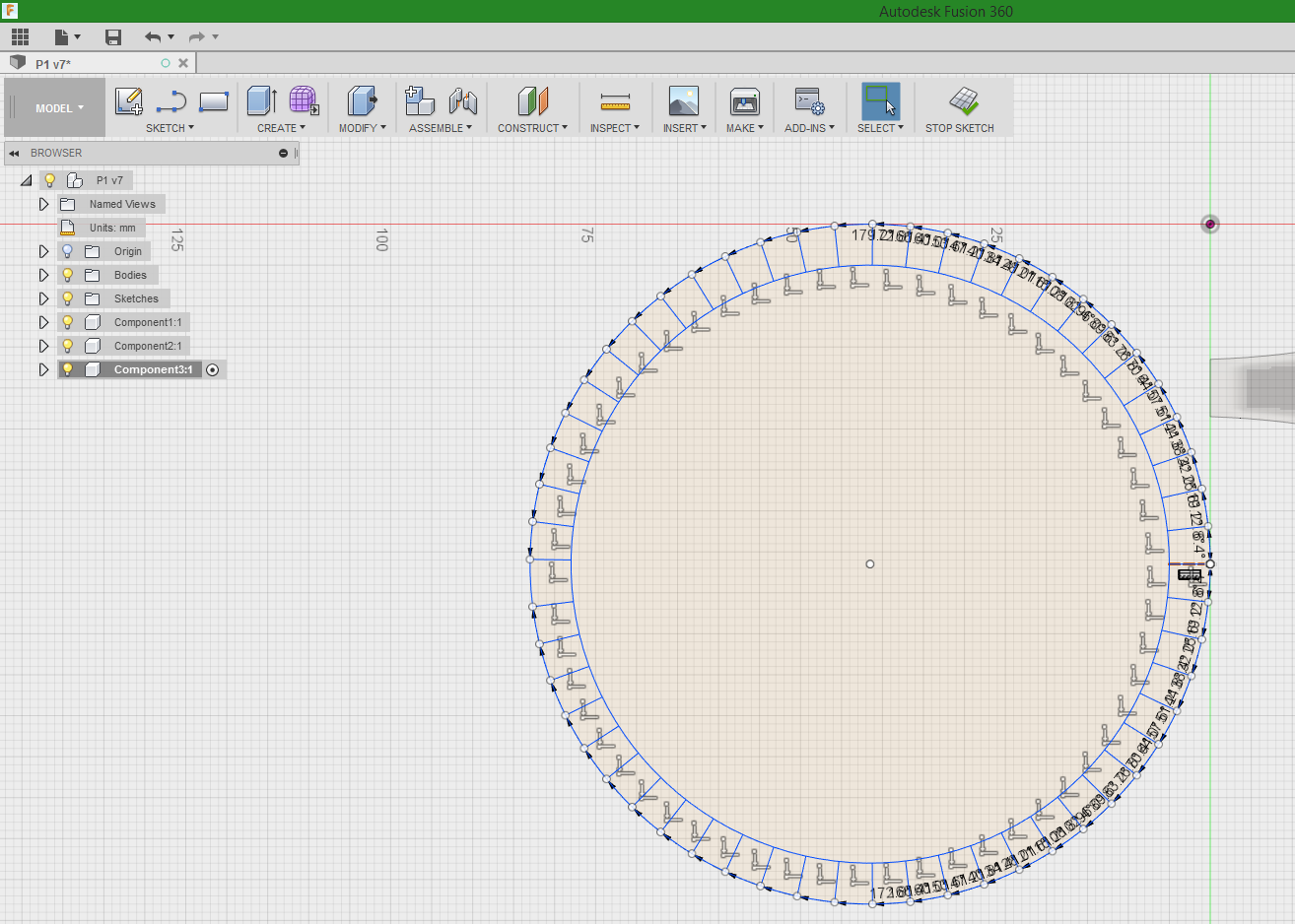1295x924 pixels.
Task: Open the ADD-INS menu
Action: point(809,128)
